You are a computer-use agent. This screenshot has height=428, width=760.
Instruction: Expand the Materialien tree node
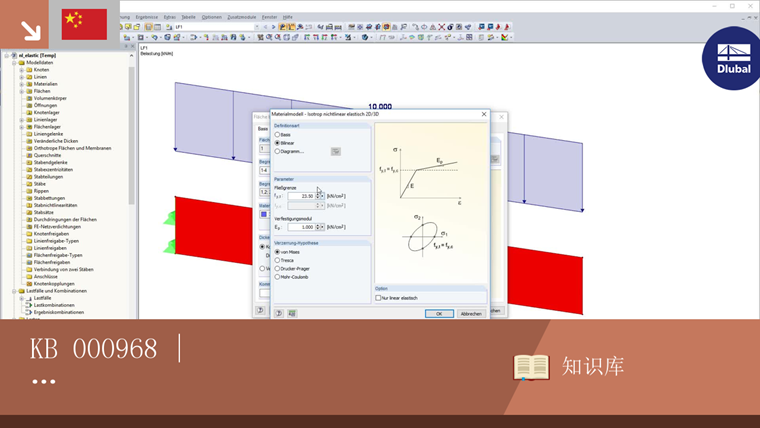(21, 84)
